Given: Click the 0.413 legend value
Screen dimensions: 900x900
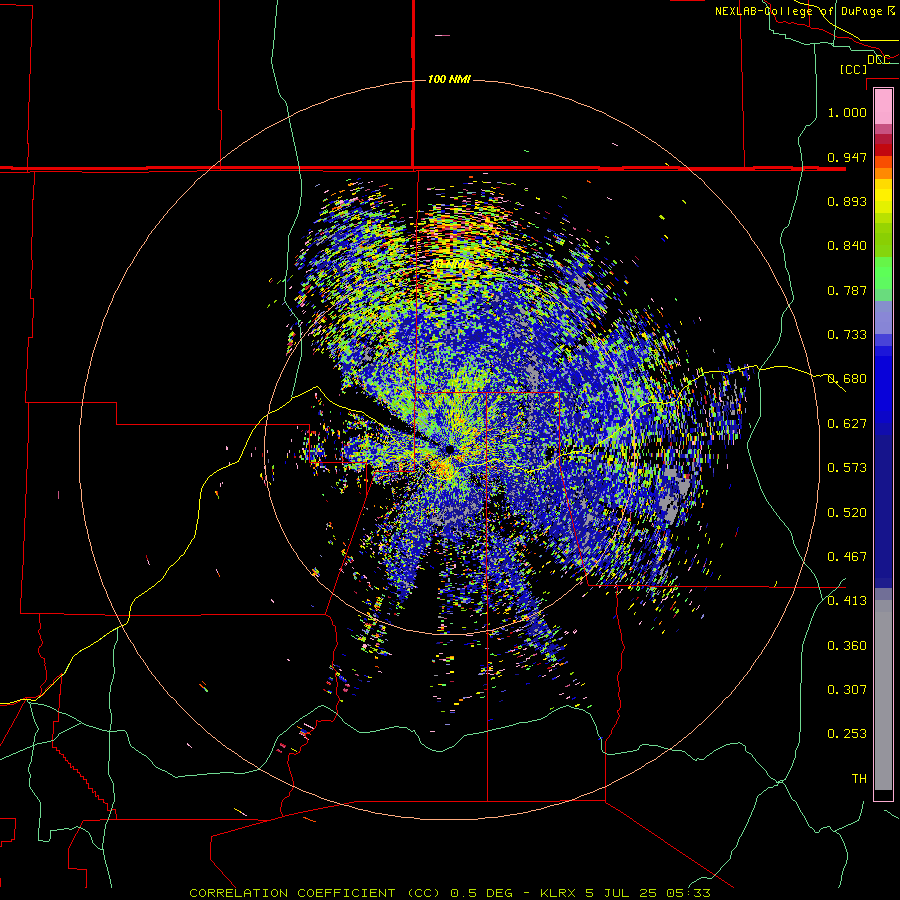Looking at the screenshot, I should (847, 601).
